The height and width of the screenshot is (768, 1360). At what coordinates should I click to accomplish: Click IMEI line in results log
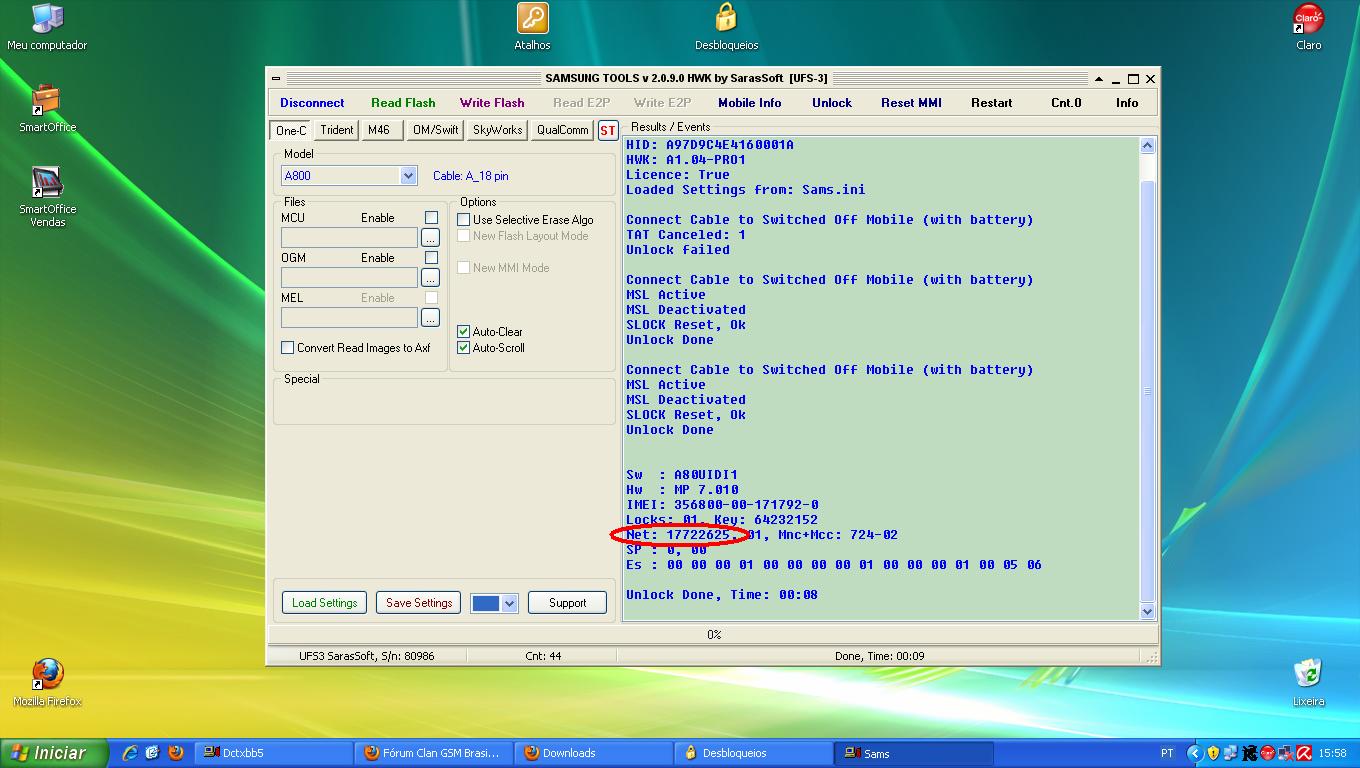click(722, 505)
